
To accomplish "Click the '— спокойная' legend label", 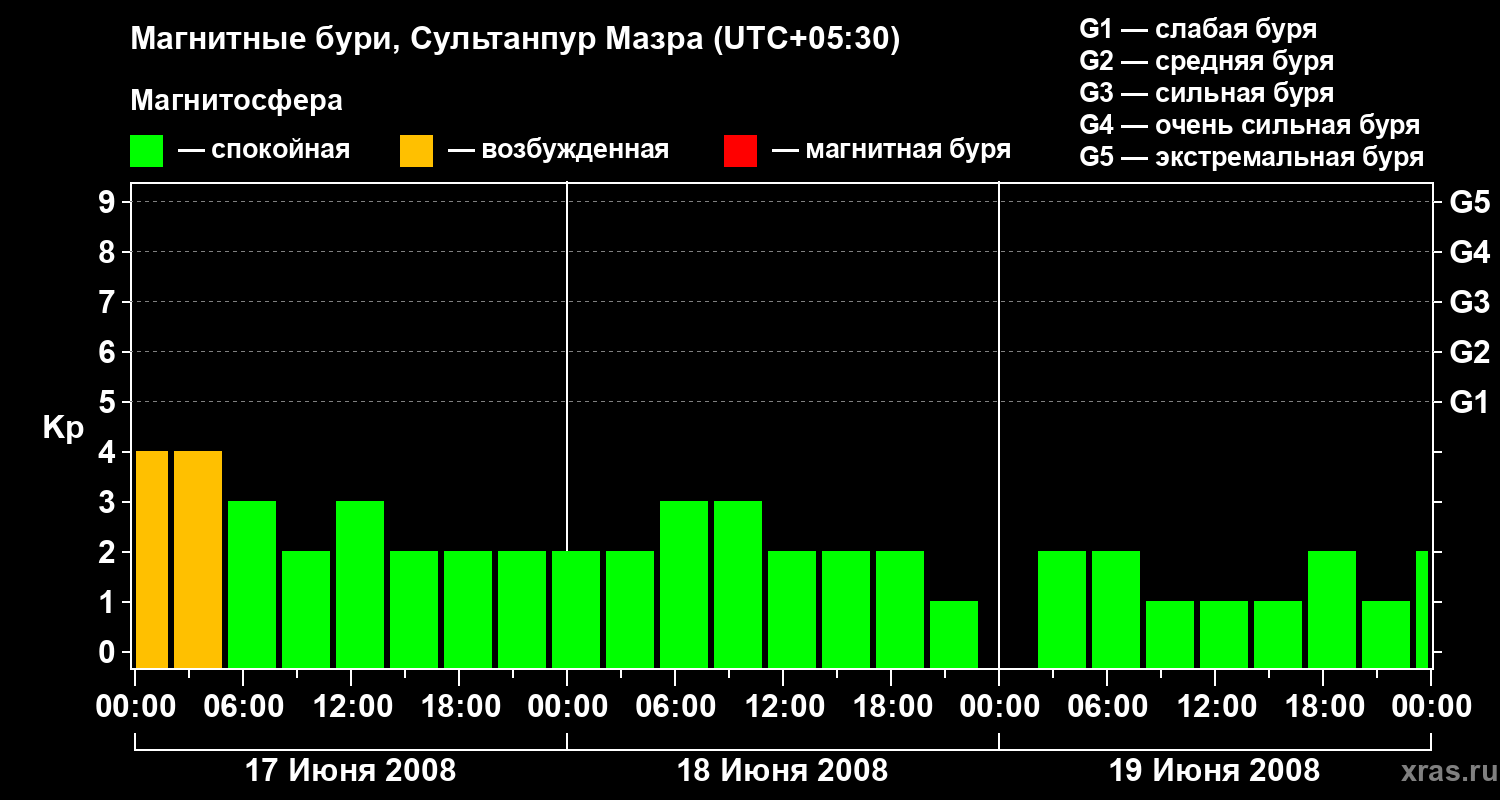I will (x=264, y=151).
